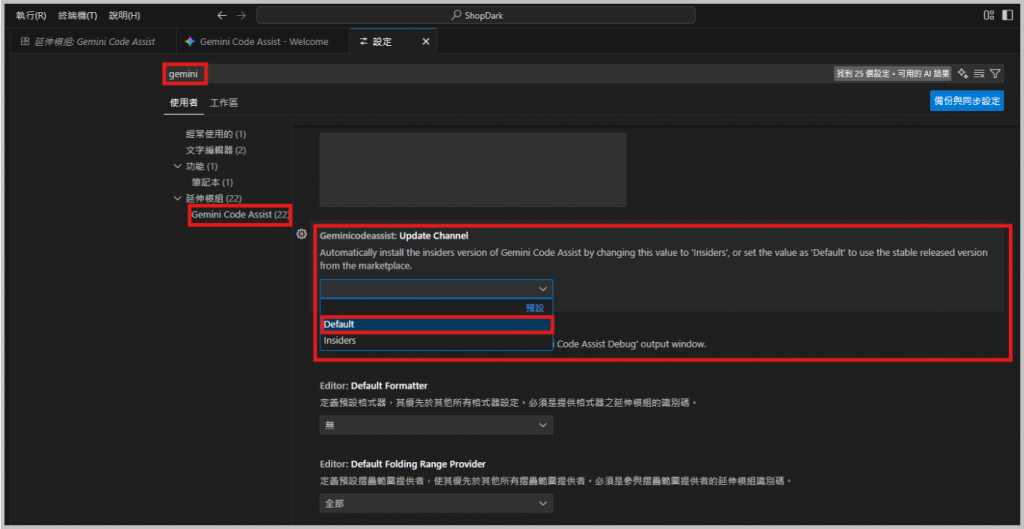Collapse the 延伸模組 (22) tree section

point(178,198)
